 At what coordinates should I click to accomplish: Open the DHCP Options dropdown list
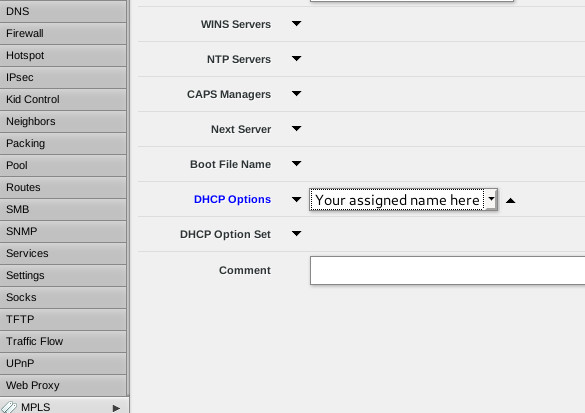point(491,200)
